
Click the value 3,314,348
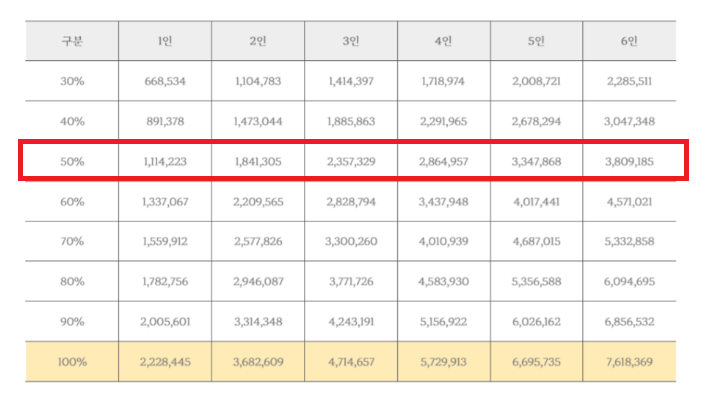[258, 322]
